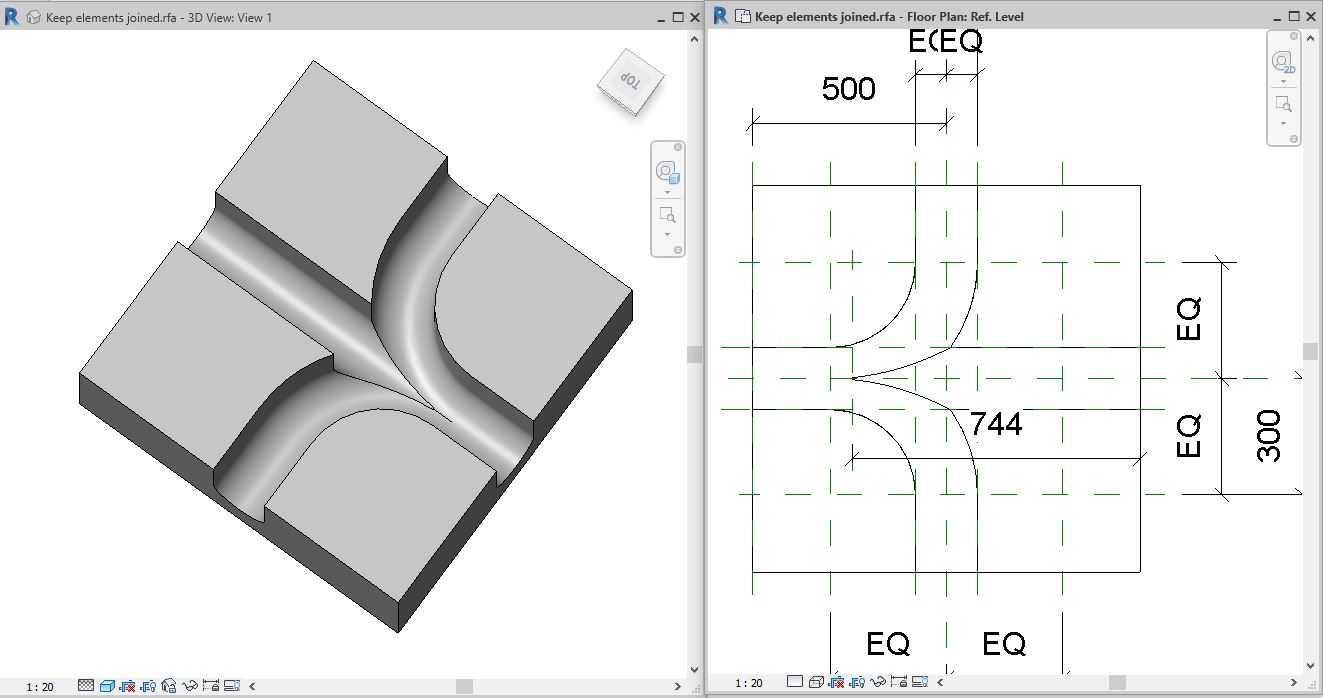Viewport: 1323px width, 698px height.
Task: Expand steering wheel options dropdown in 3D view
Action: pos(667,192)
